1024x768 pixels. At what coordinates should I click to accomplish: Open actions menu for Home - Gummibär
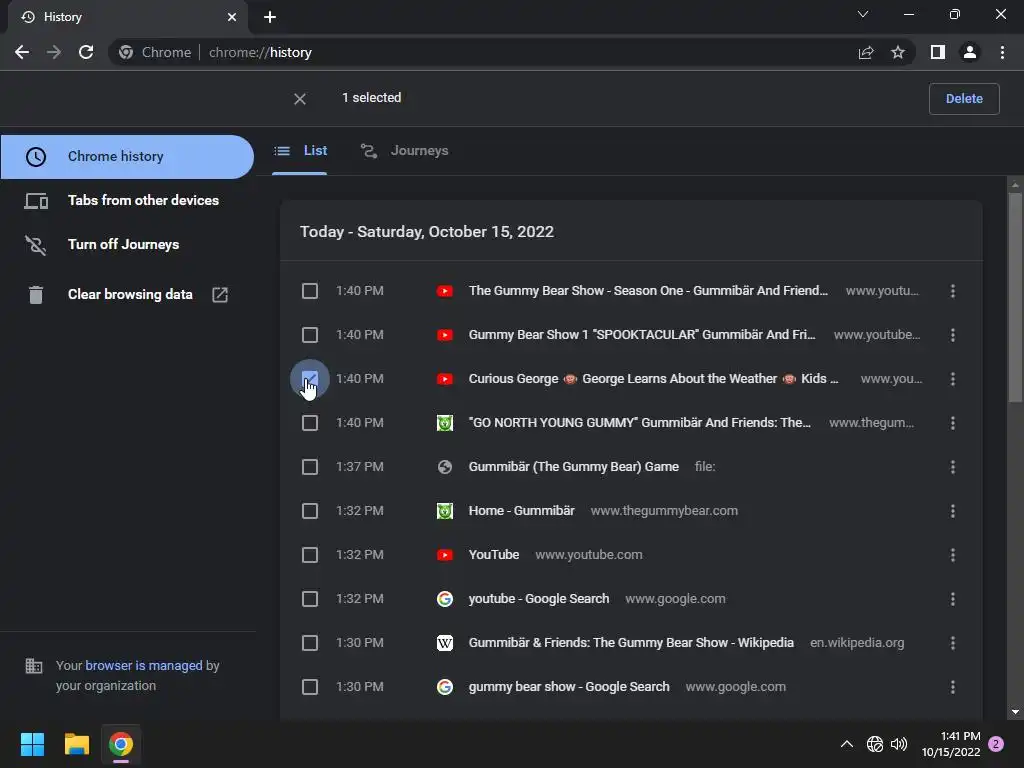pos(953,511)
